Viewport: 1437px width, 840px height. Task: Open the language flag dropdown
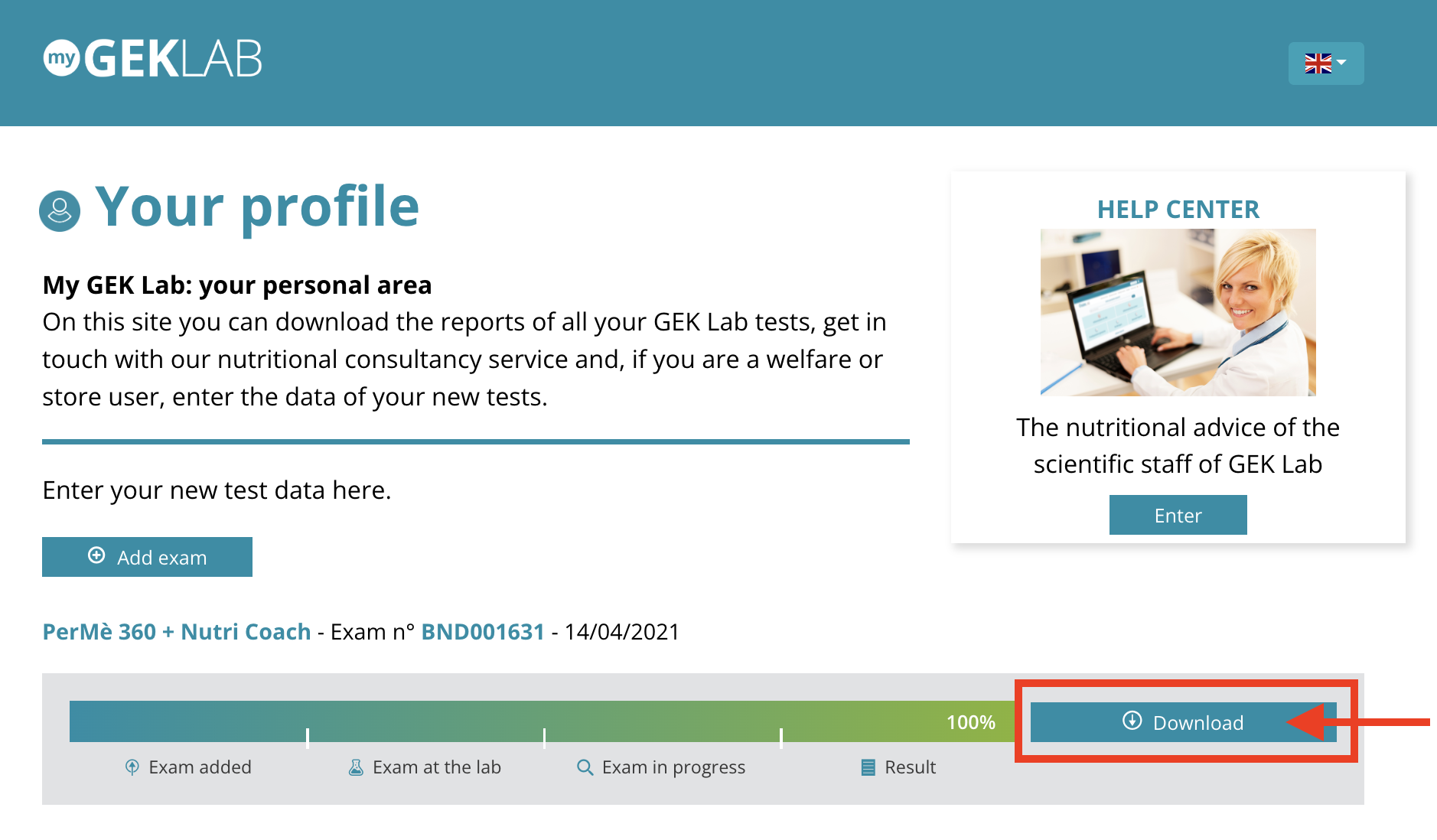tap(1325, 63)
